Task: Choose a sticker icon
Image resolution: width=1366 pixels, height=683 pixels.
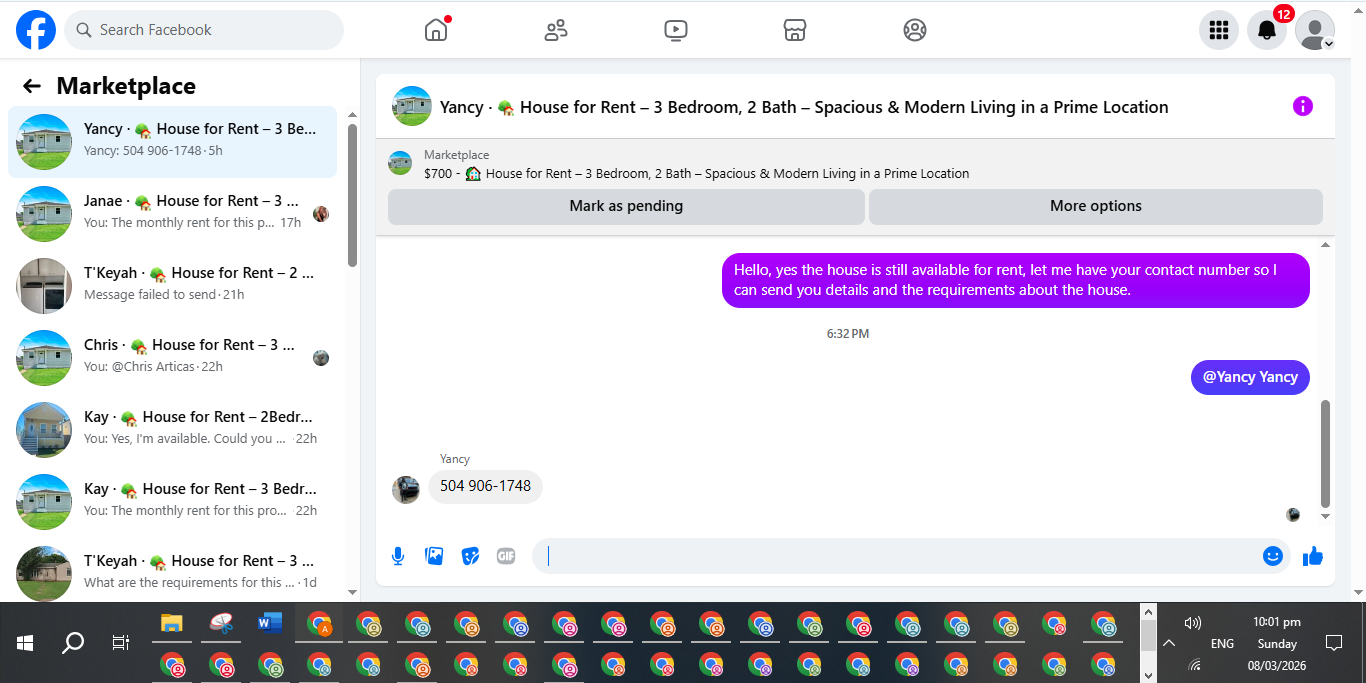Action: pos(470,556)
